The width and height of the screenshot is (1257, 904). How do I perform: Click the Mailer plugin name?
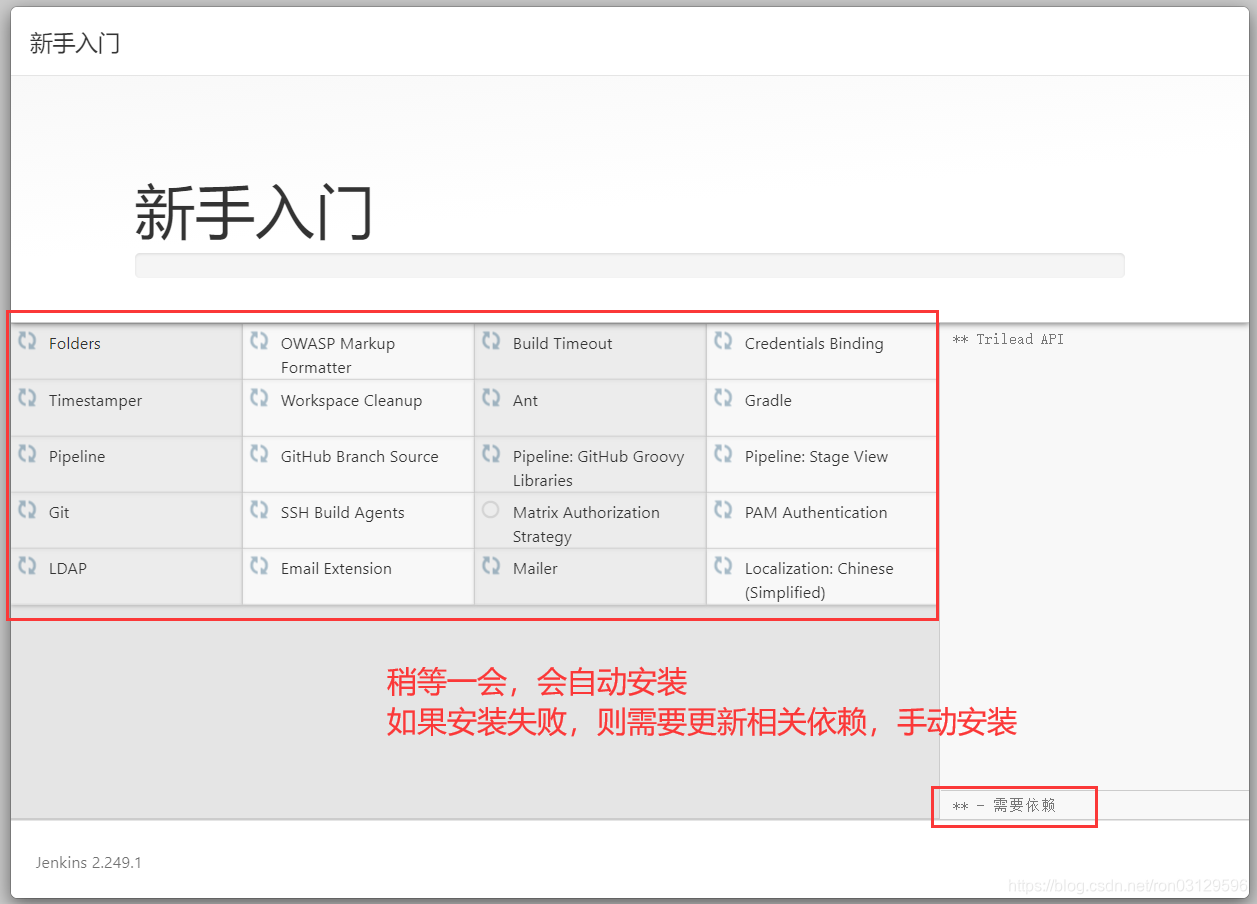pyautogui.click(x=535, y=568)
